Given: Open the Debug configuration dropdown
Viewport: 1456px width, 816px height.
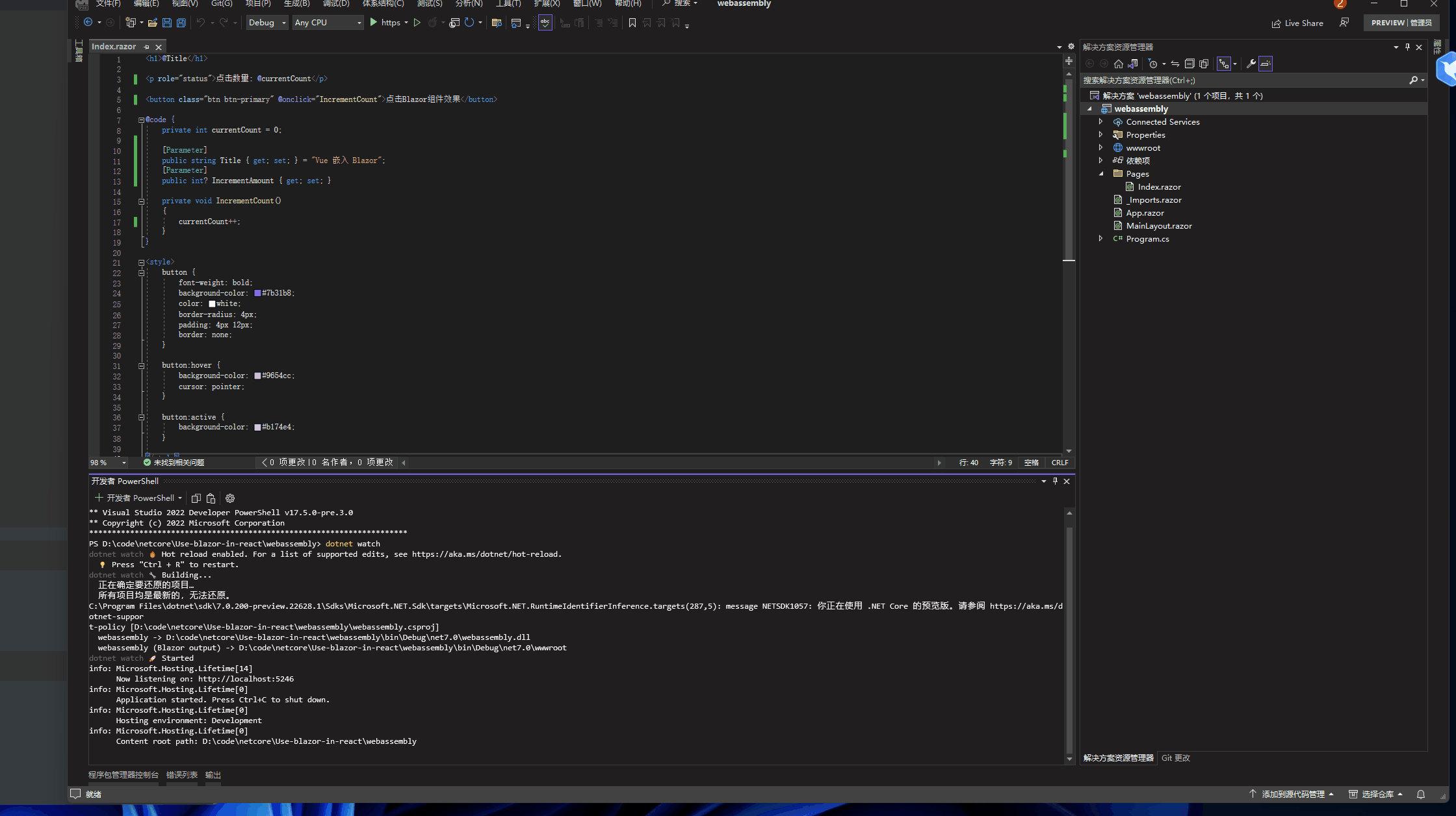Looking at the screenshot, I should click(267, 23).
